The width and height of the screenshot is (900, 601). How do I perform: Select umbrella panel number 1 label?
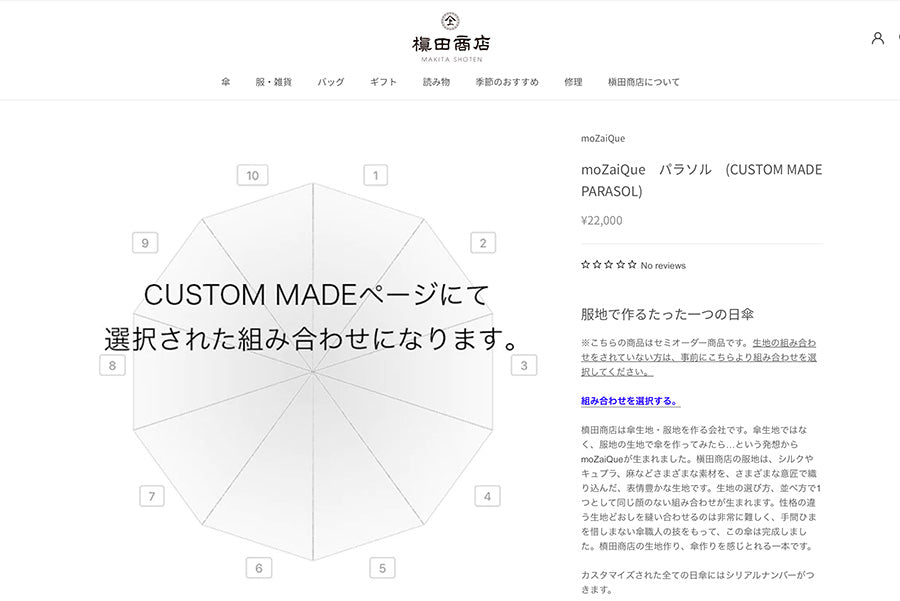[375, 176]
